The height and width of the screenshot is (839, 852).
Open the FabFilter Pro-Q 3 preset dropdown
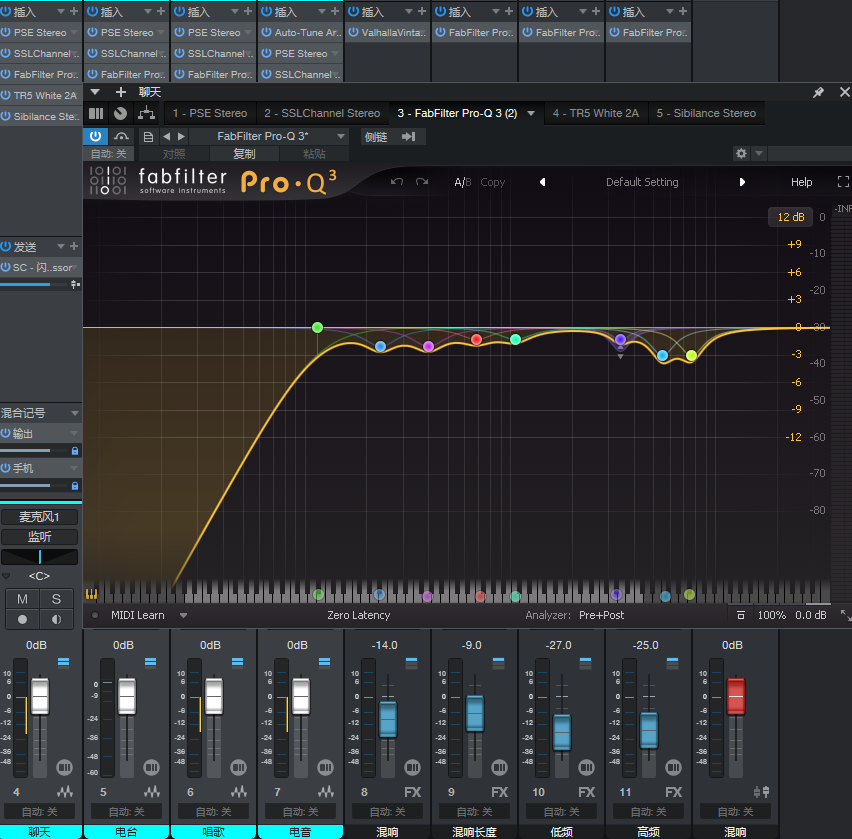341,136
